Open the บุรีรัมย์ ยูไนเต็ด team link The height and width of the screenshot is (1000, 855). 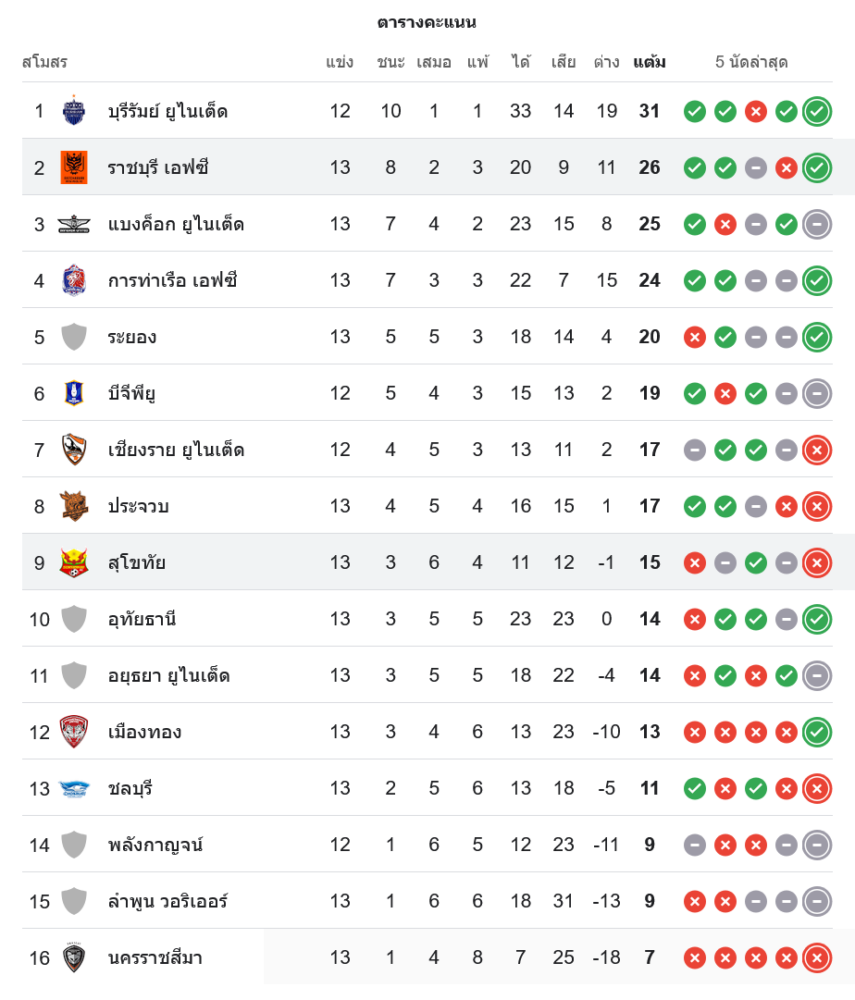click(x=167, y=111)
